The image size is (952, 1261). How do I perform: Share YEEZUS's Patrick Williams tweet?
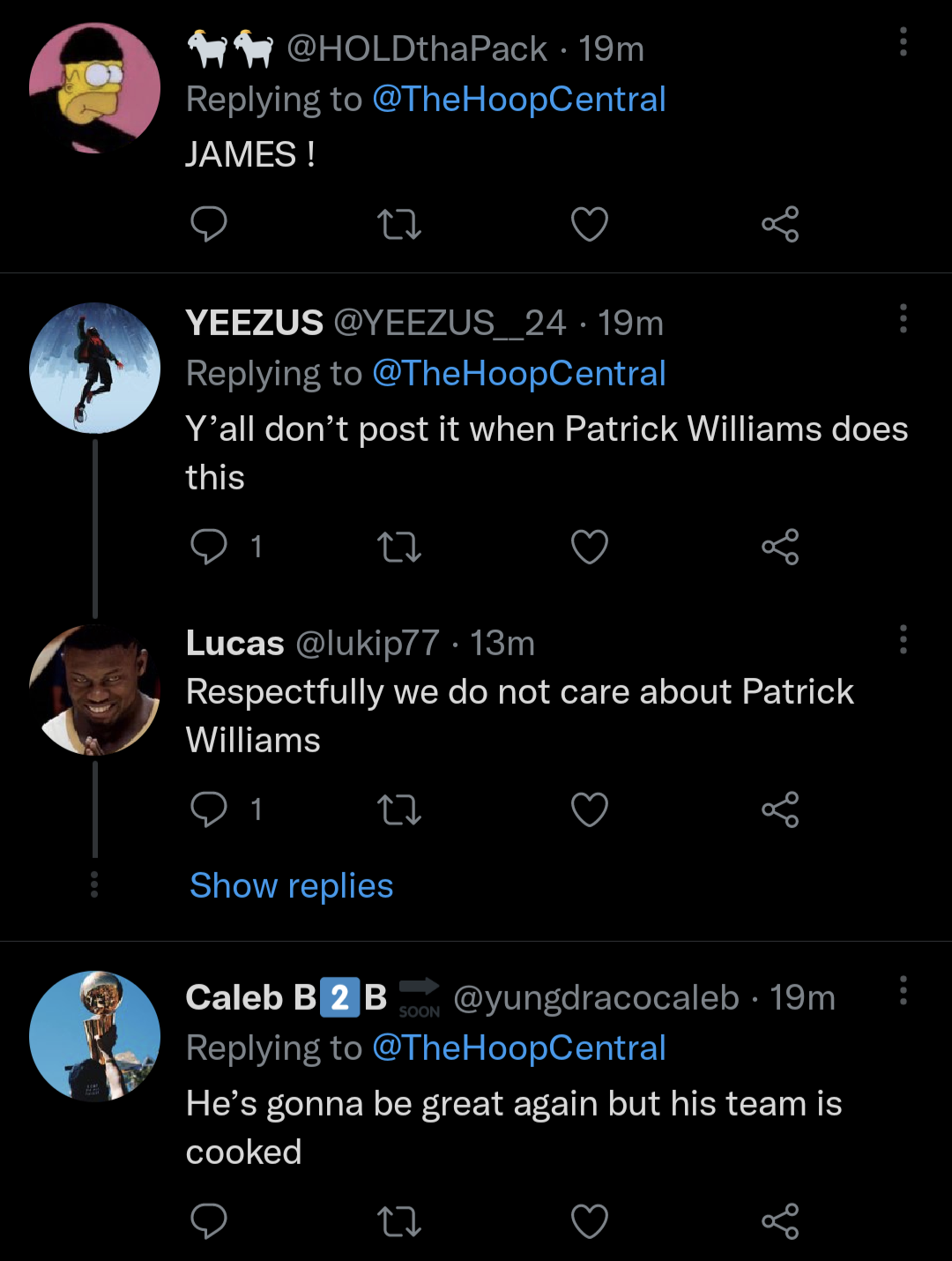click(x=780, y=547)
